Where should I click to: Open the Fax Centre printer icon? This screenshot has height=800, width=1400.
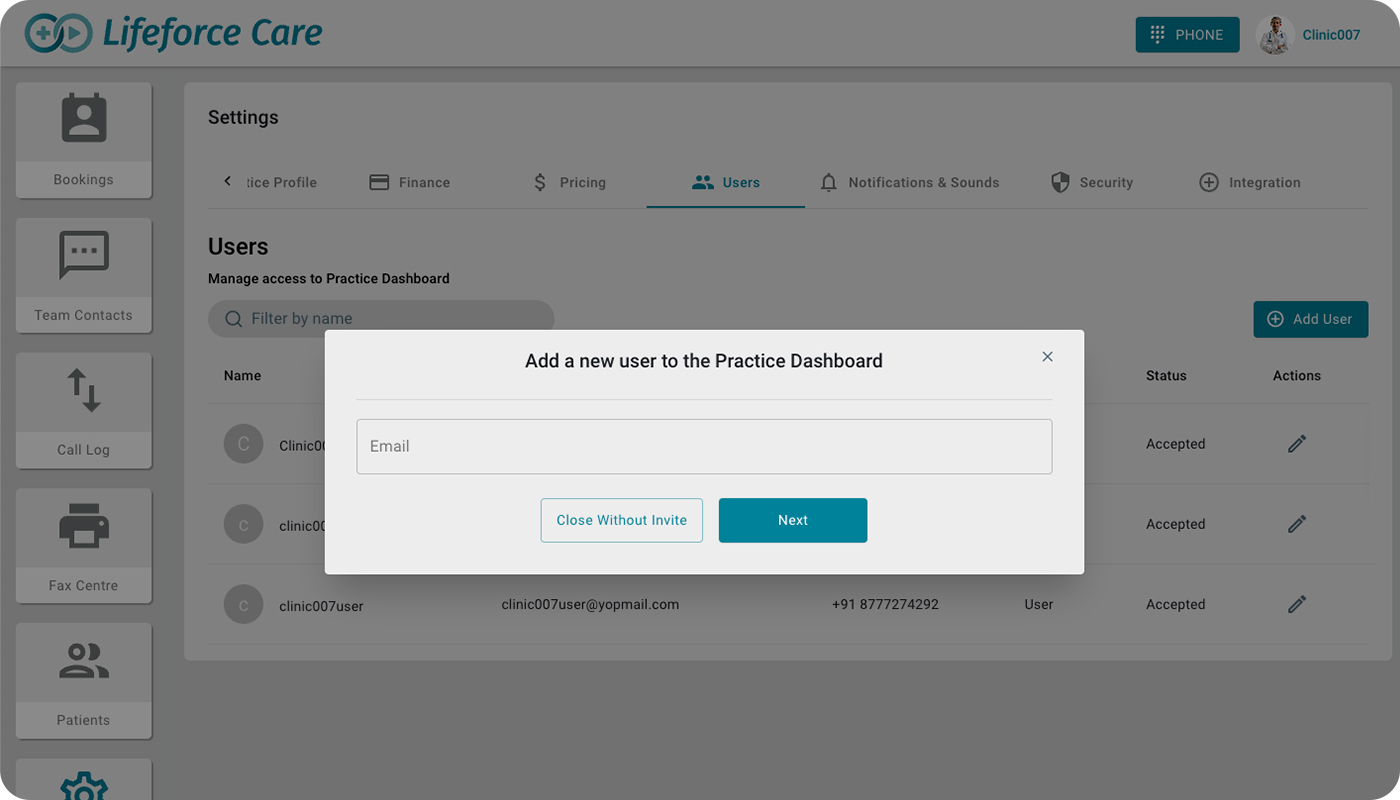point(84,526)
